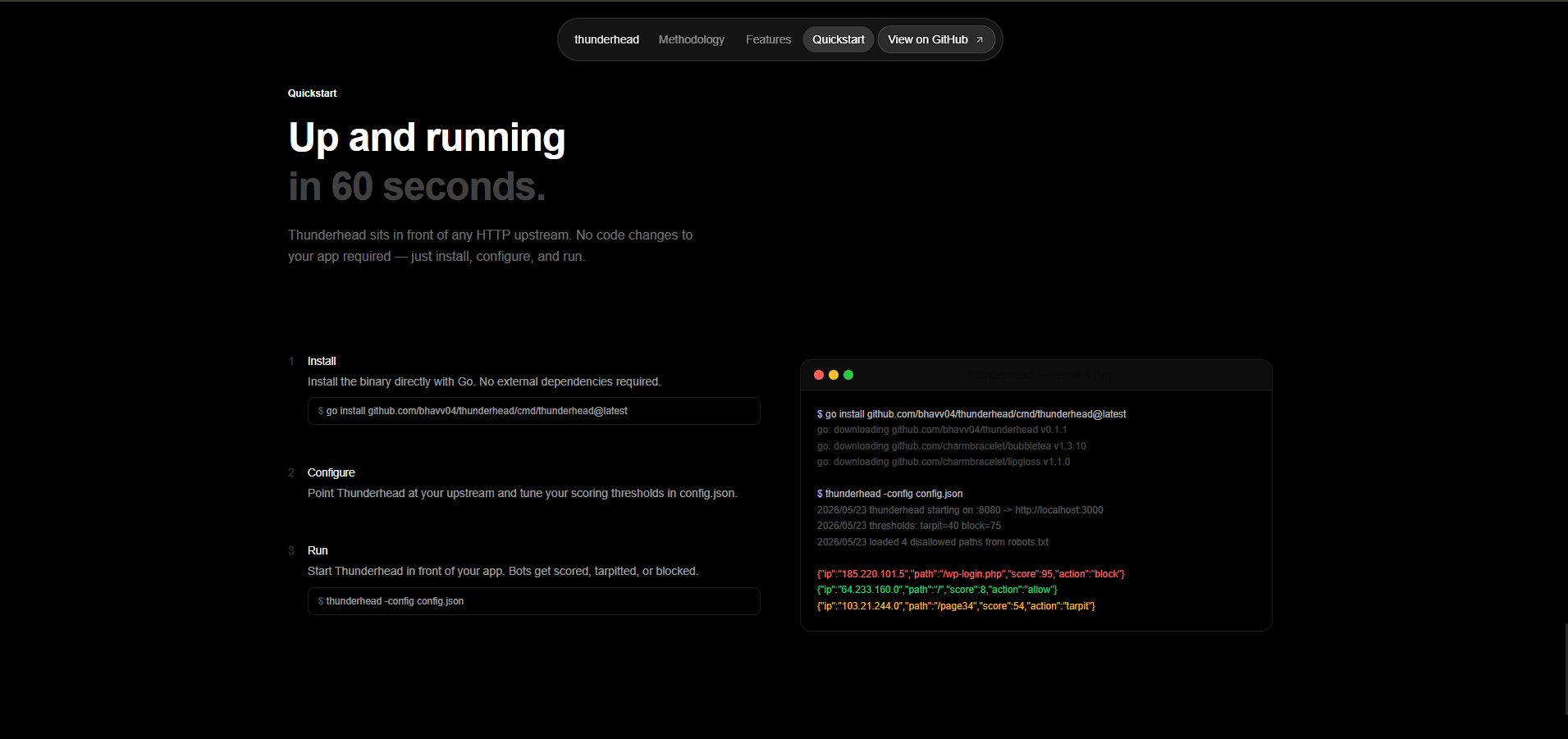This screenshot has height=739, width=1568.
Task: Click the external arrow icon in the GitHub button
Action: 980,39
